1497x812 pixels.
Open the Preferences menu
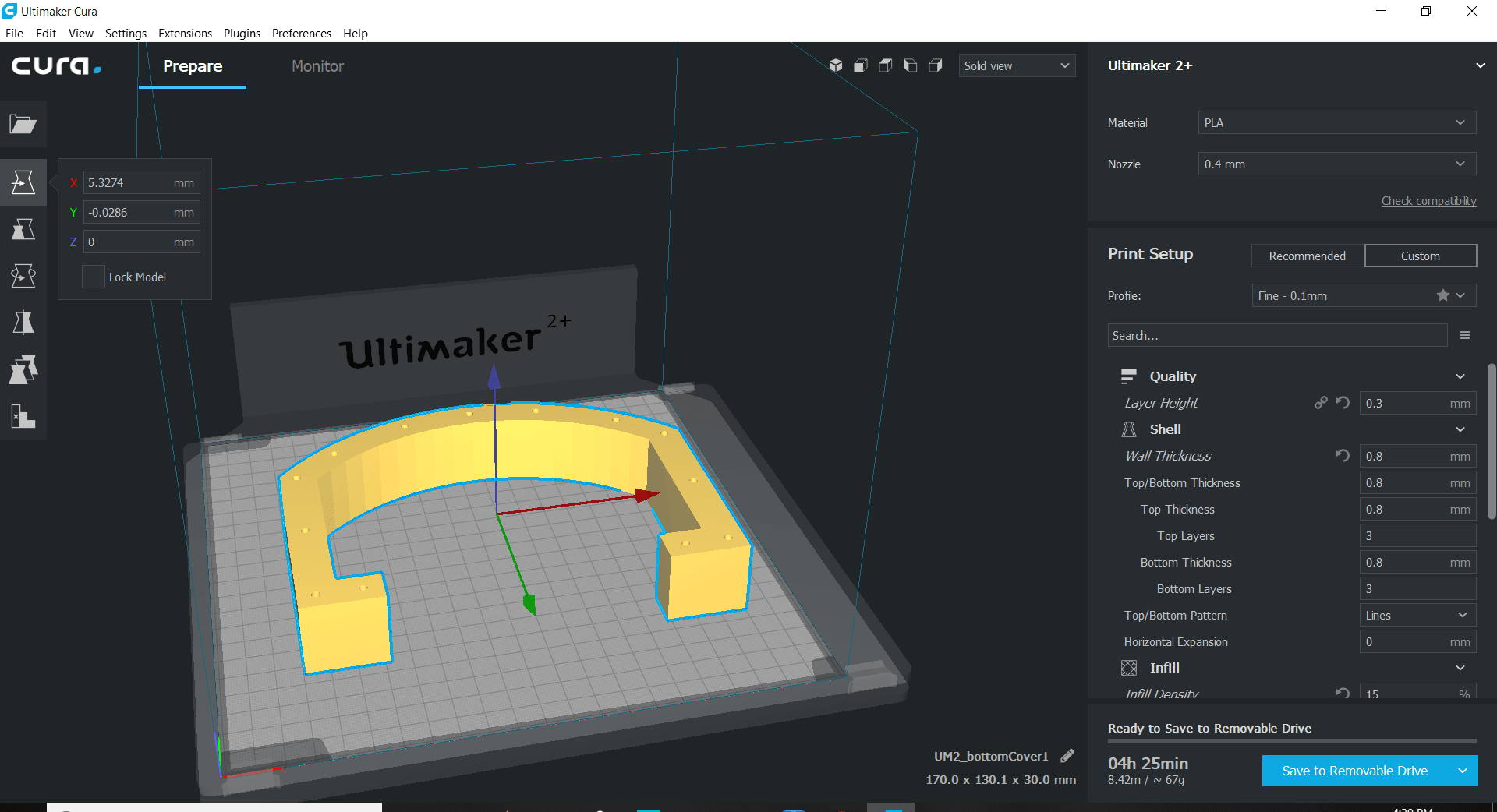[x=302, y=33]
